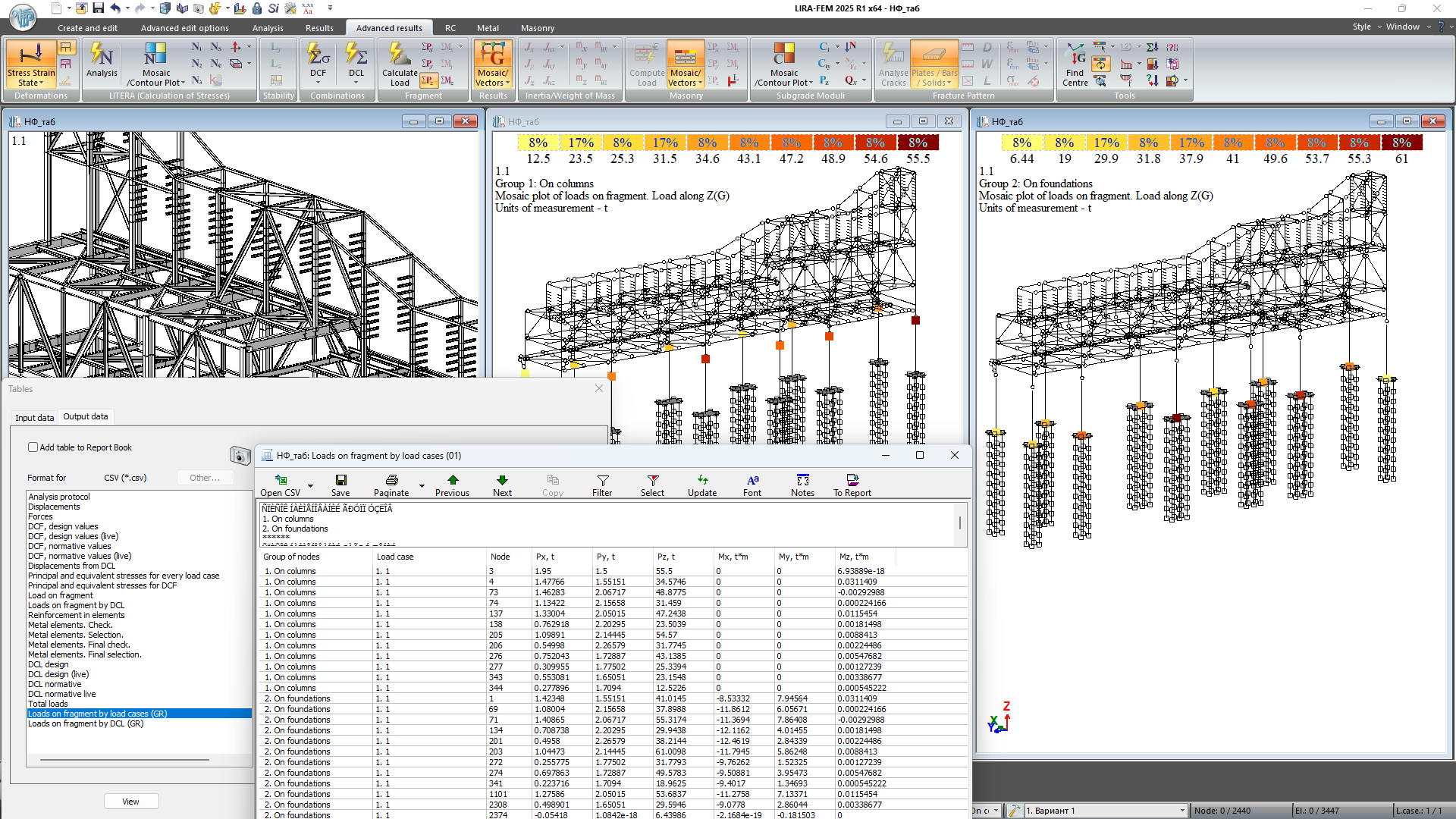
Task: Enable Add table to Report Book checkbox
Action: click(33, 447)
